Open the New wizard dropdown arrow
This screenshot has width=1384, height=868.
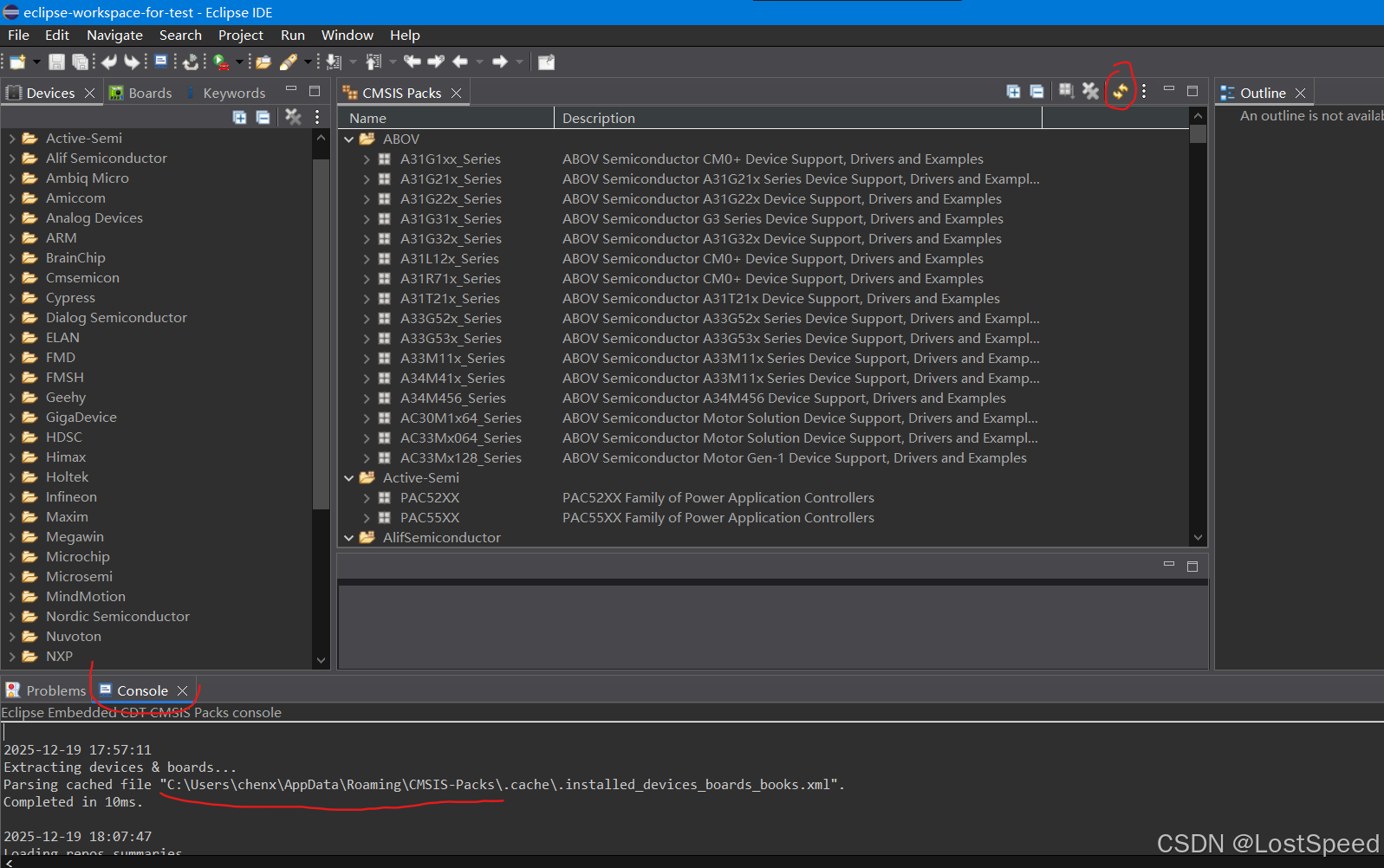pos(36,62)
